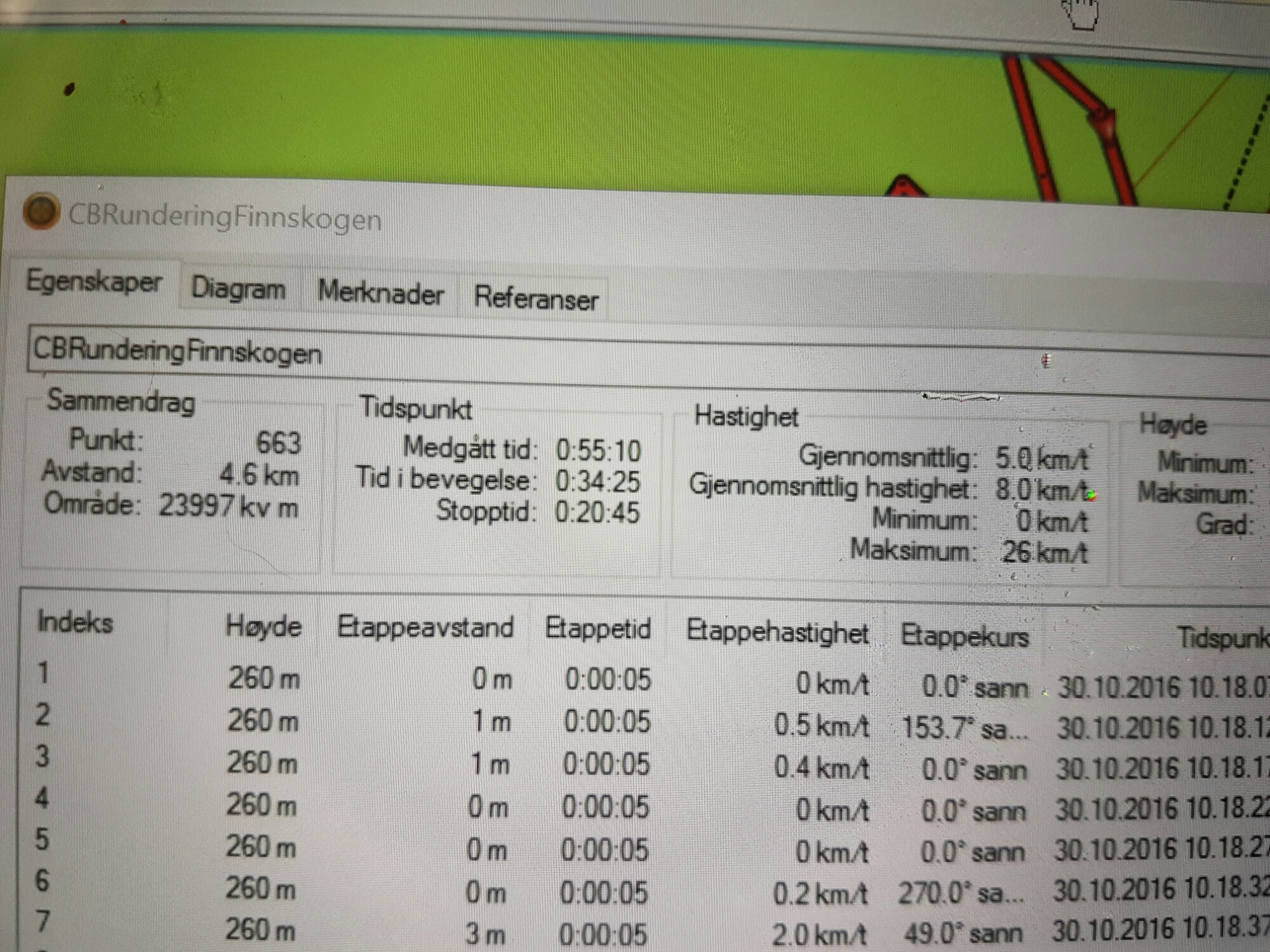The image size is (1270, 952).
Task: Switch to the Diagram tab
Action: pos(238,289)
